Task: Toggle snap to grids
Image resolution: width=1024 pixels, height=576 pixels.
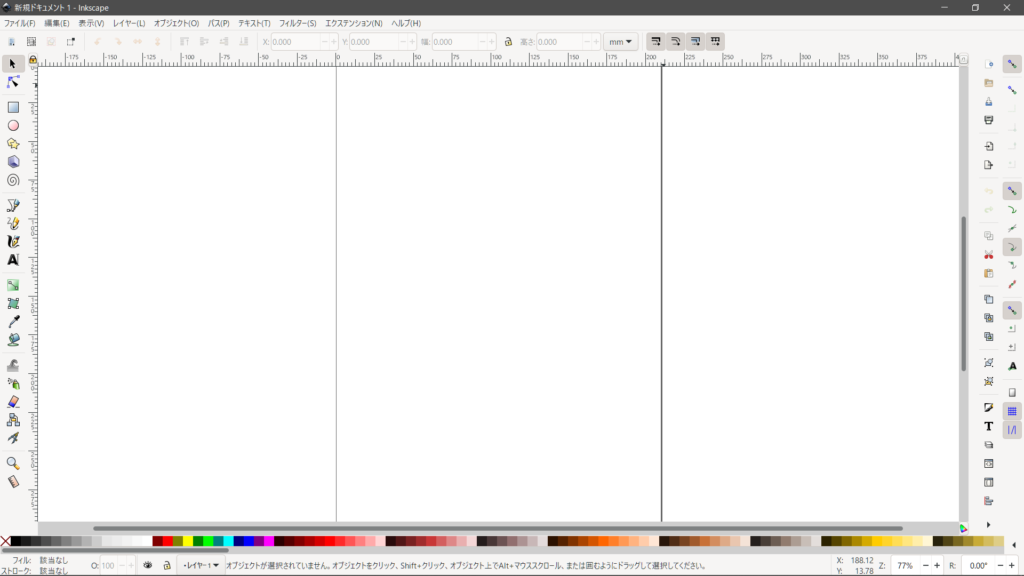Action: click(x=1012, y=411)
